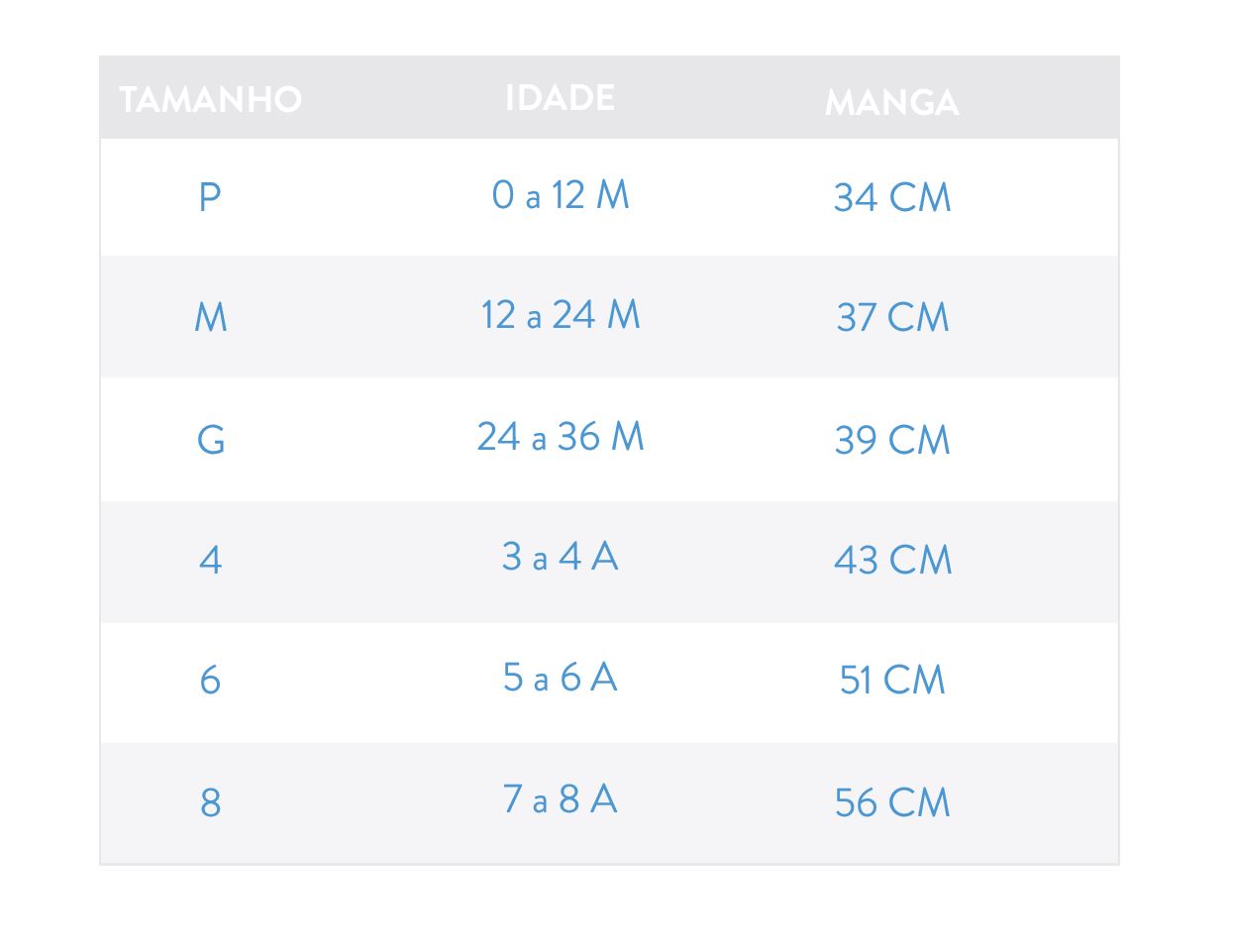This screenshot has width=1233, height=952.
Task: Click the '0 a 12 M' age cell
Action: pos(561,195)
